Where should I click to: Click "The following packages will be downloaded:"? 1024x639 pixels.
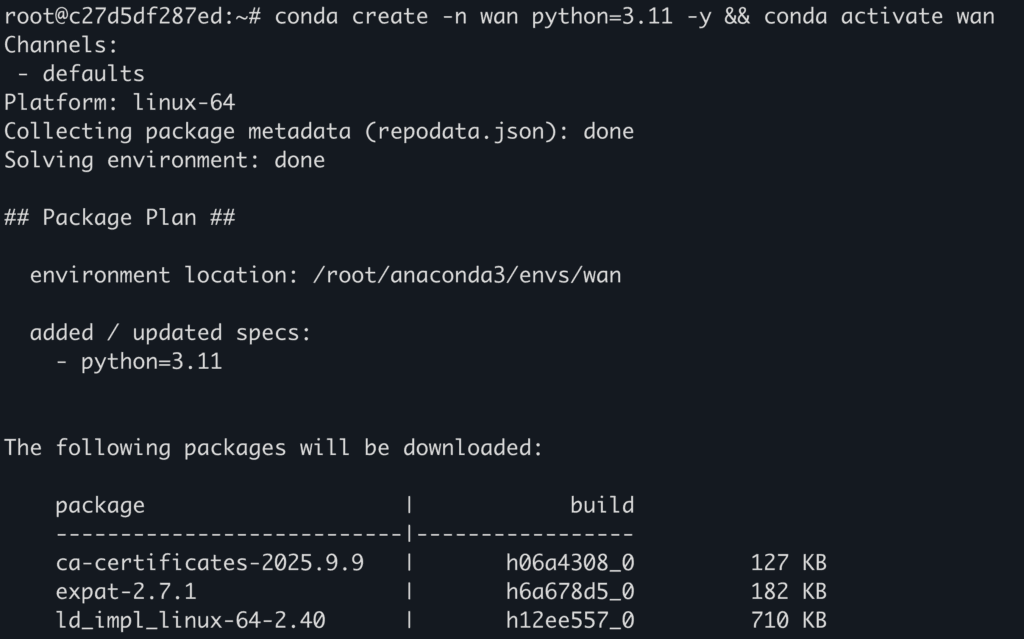pos(273,448)
